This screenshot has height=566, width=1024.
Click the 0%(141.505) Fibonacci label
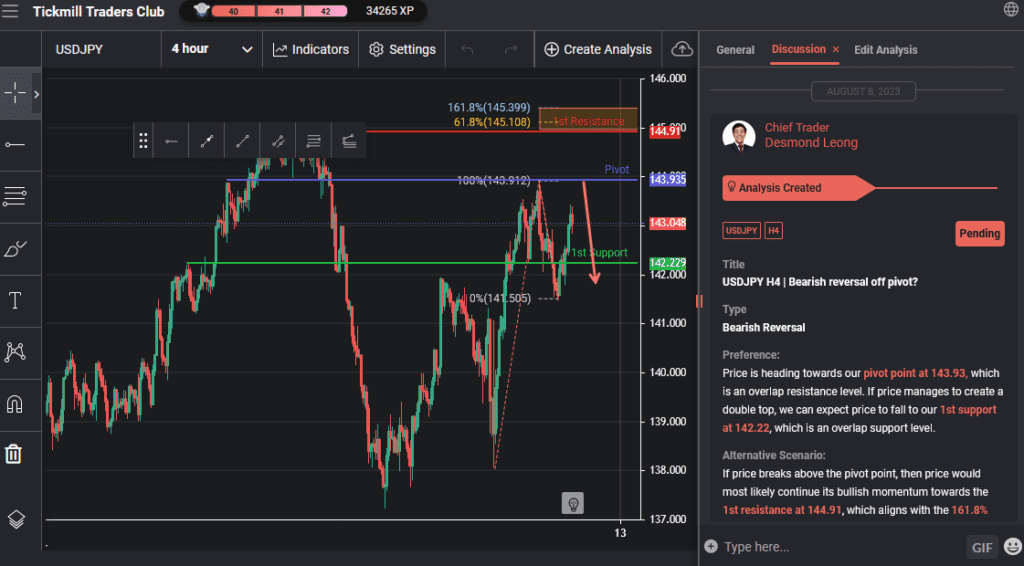coord(500,298)
